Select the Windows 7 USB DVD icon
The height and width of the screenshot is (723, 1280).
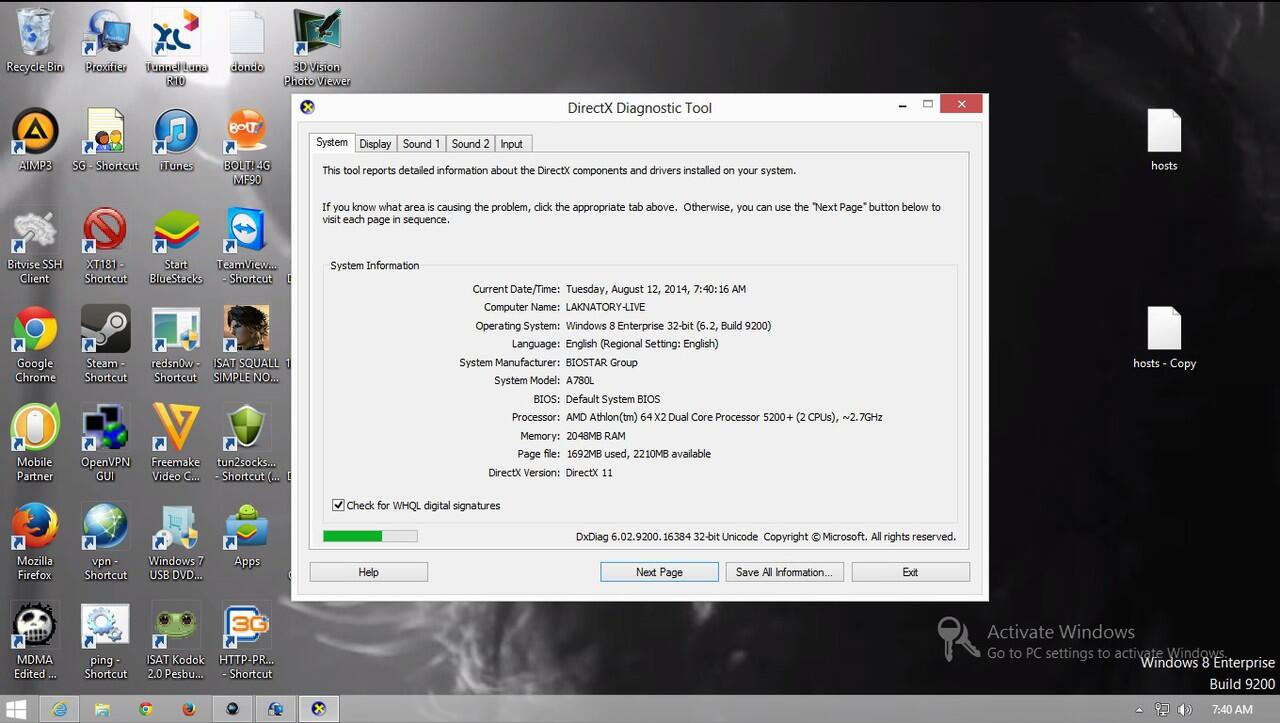[x=176, y=541]
